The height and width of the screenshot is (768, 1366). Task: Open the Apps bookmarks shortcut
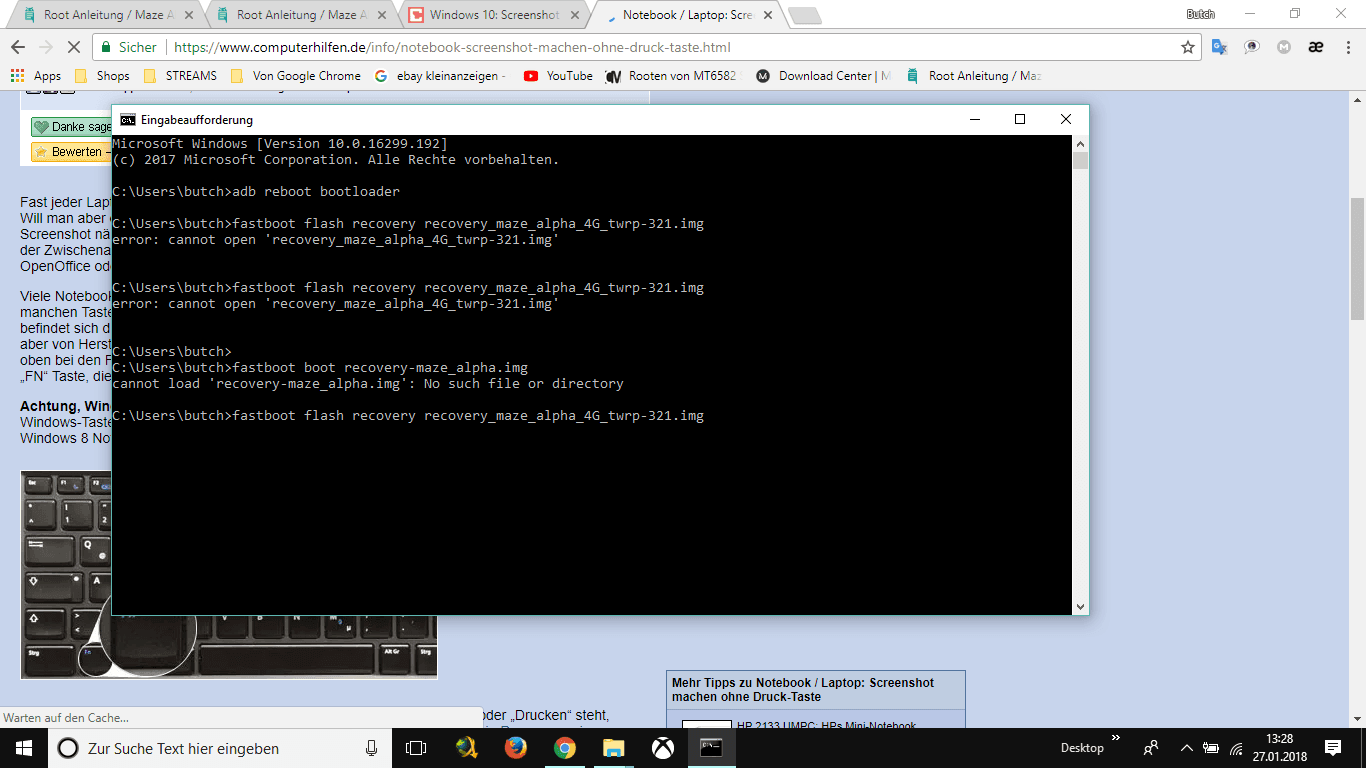[x=36, y=76]
